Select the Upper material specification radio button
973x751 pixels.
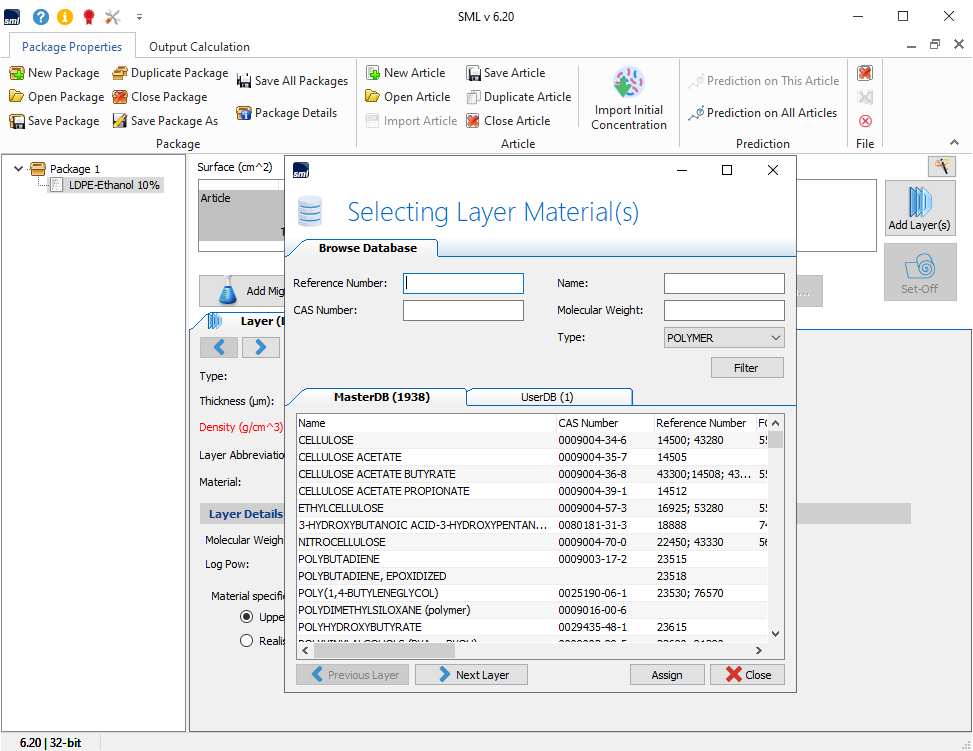pyautogui.click(x=246, y=617)
